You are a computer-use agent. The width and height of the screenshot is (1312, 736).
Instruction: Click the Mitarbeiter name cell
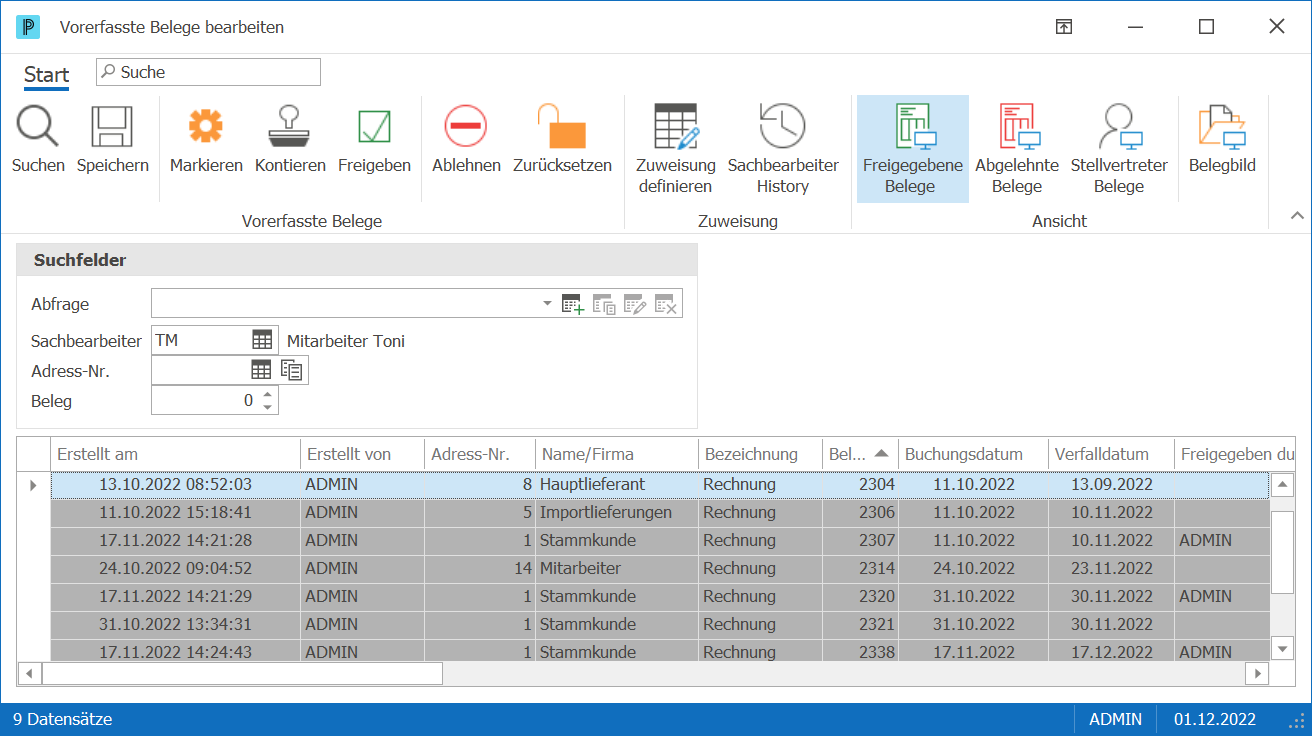coord(617,568)
